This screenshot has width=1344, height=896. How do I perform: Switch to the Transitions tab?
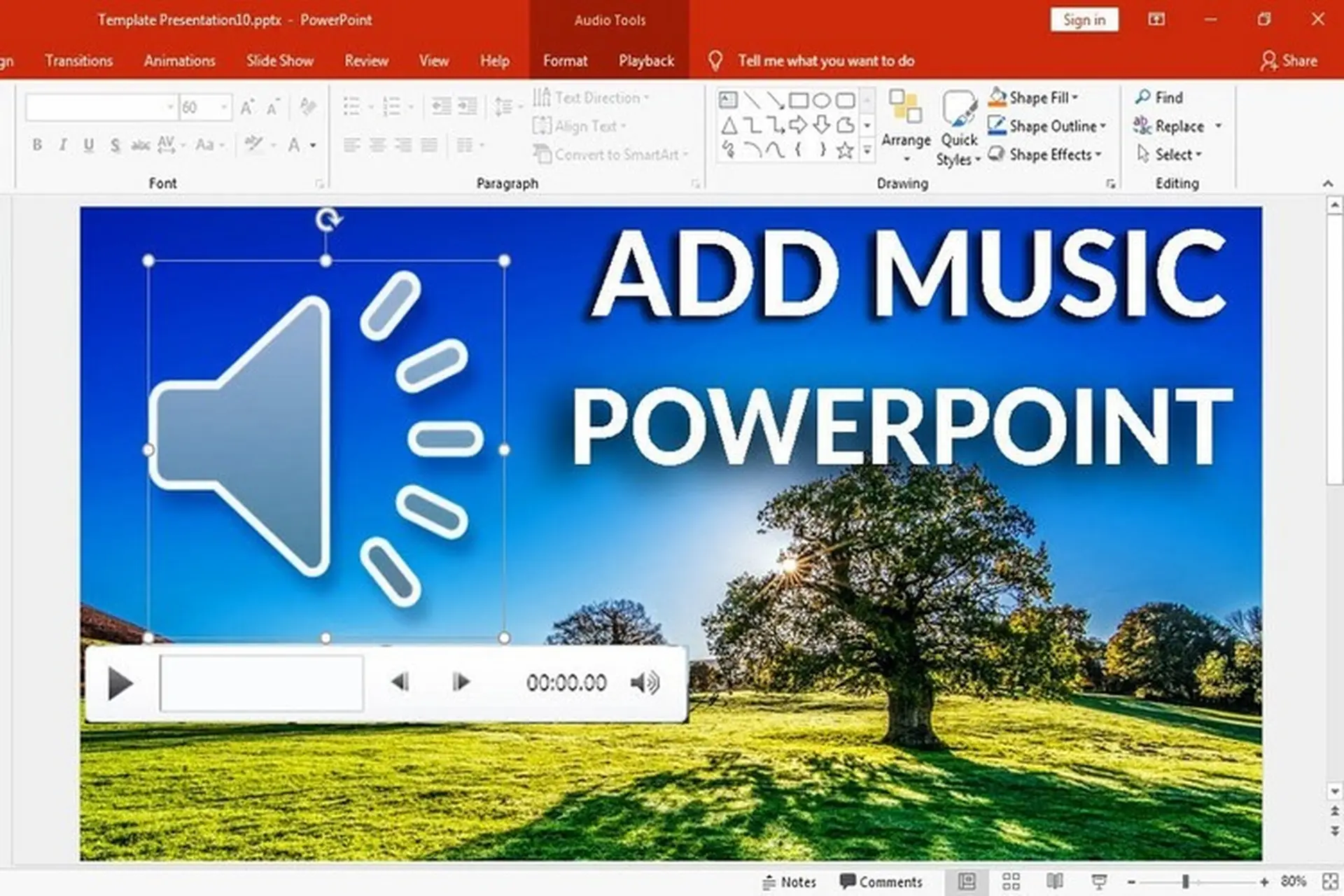click(78, 60)
